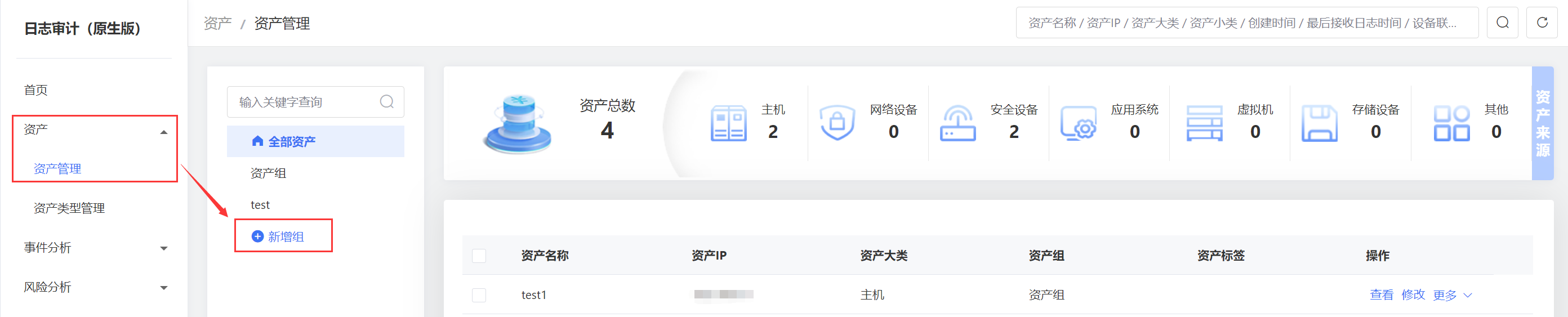Select the test group item
The width and height of the screenshot is (1568, 317).
[260, 205]
